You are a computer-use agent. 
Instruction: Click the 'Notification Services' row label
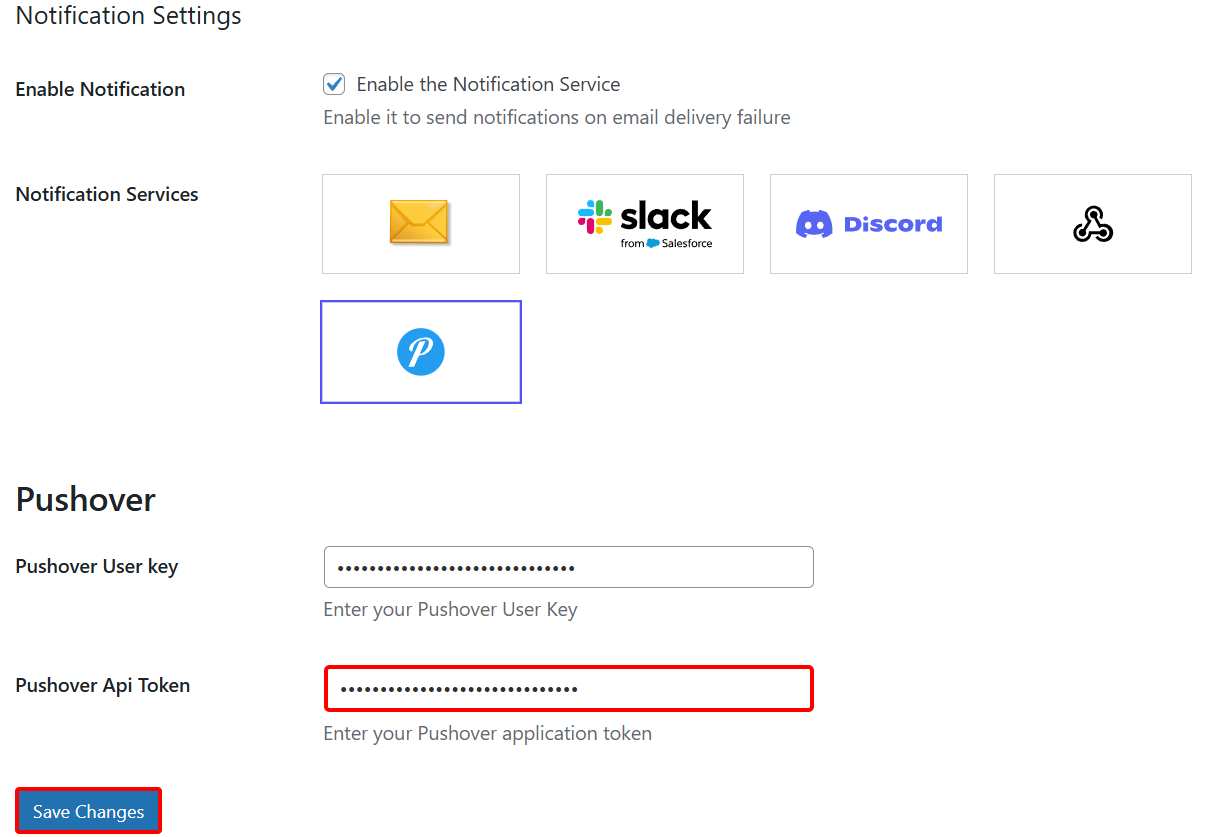click(107, 194)
